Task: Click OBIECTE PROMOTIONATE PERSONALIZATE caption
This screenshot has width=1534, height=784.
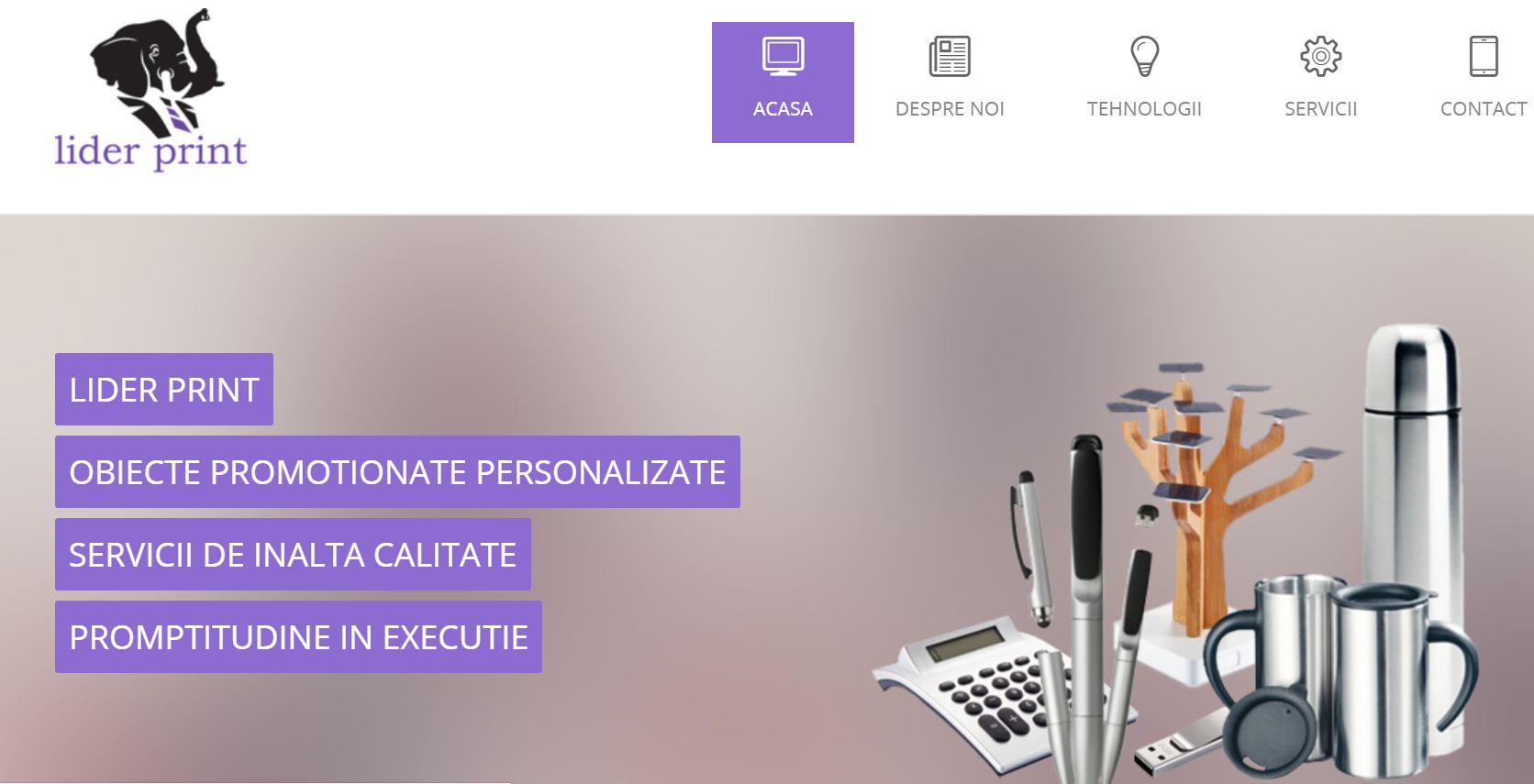Action: (397, 472)
